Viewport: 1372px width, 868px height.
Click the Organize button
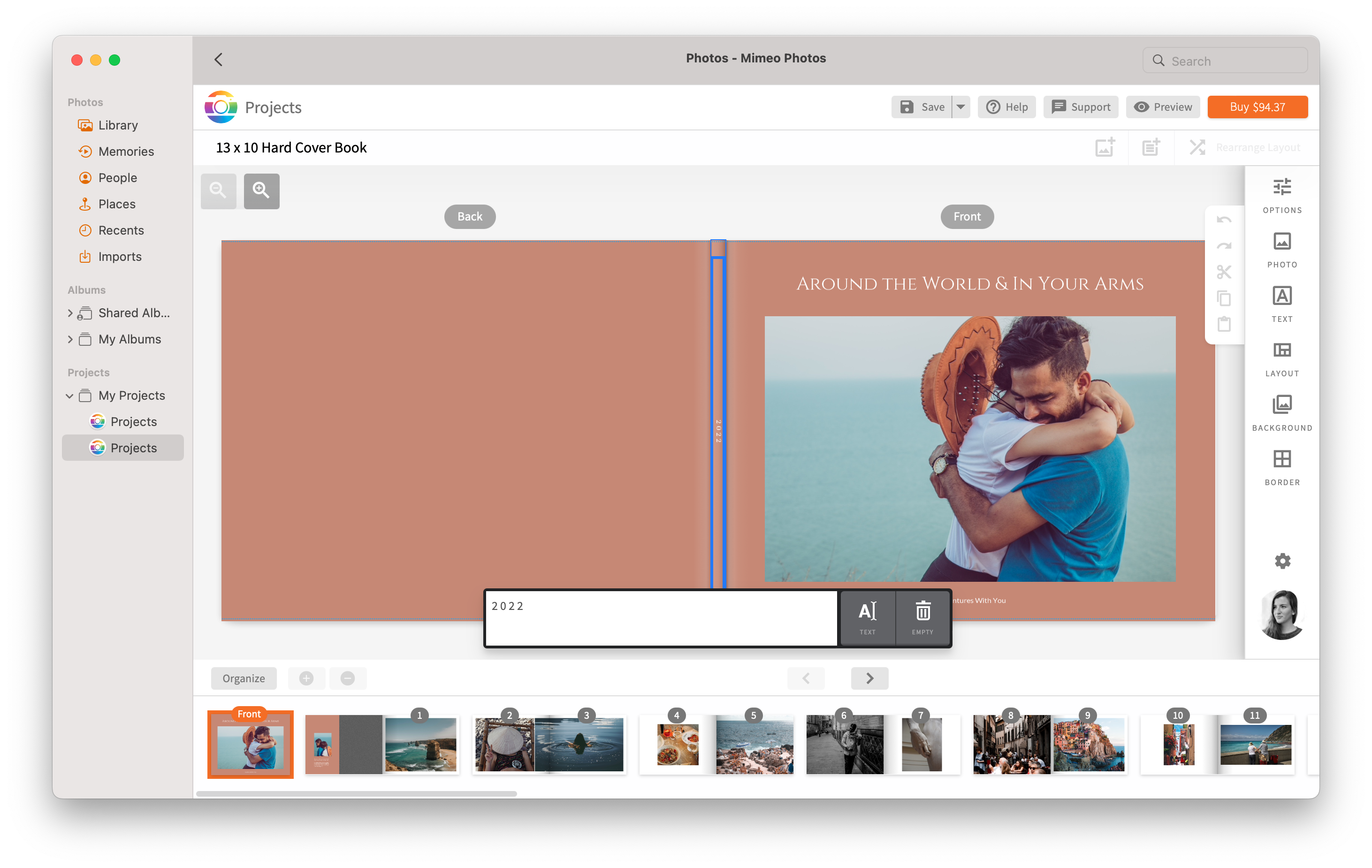point(243,678)
